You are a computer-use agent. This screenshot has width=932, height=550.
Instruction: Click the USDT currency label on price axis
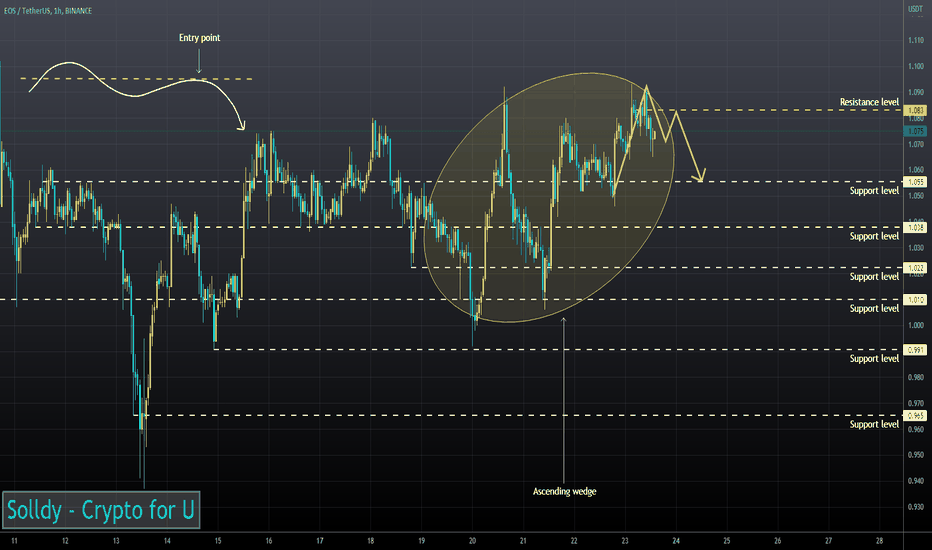[x=914, y=9]
